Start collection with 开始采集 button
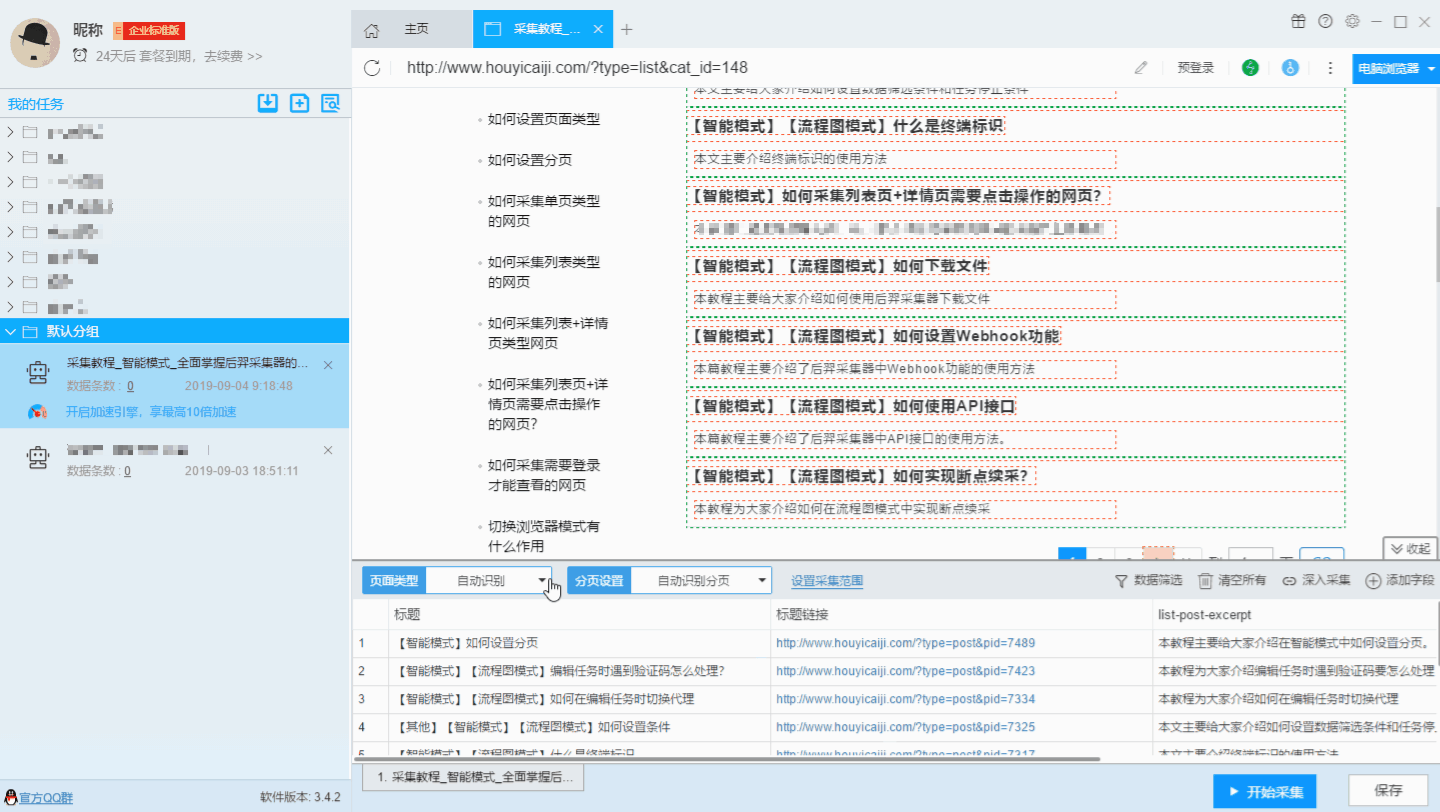This screenshot has height=812, width=1440. [x=1265, y=791]
